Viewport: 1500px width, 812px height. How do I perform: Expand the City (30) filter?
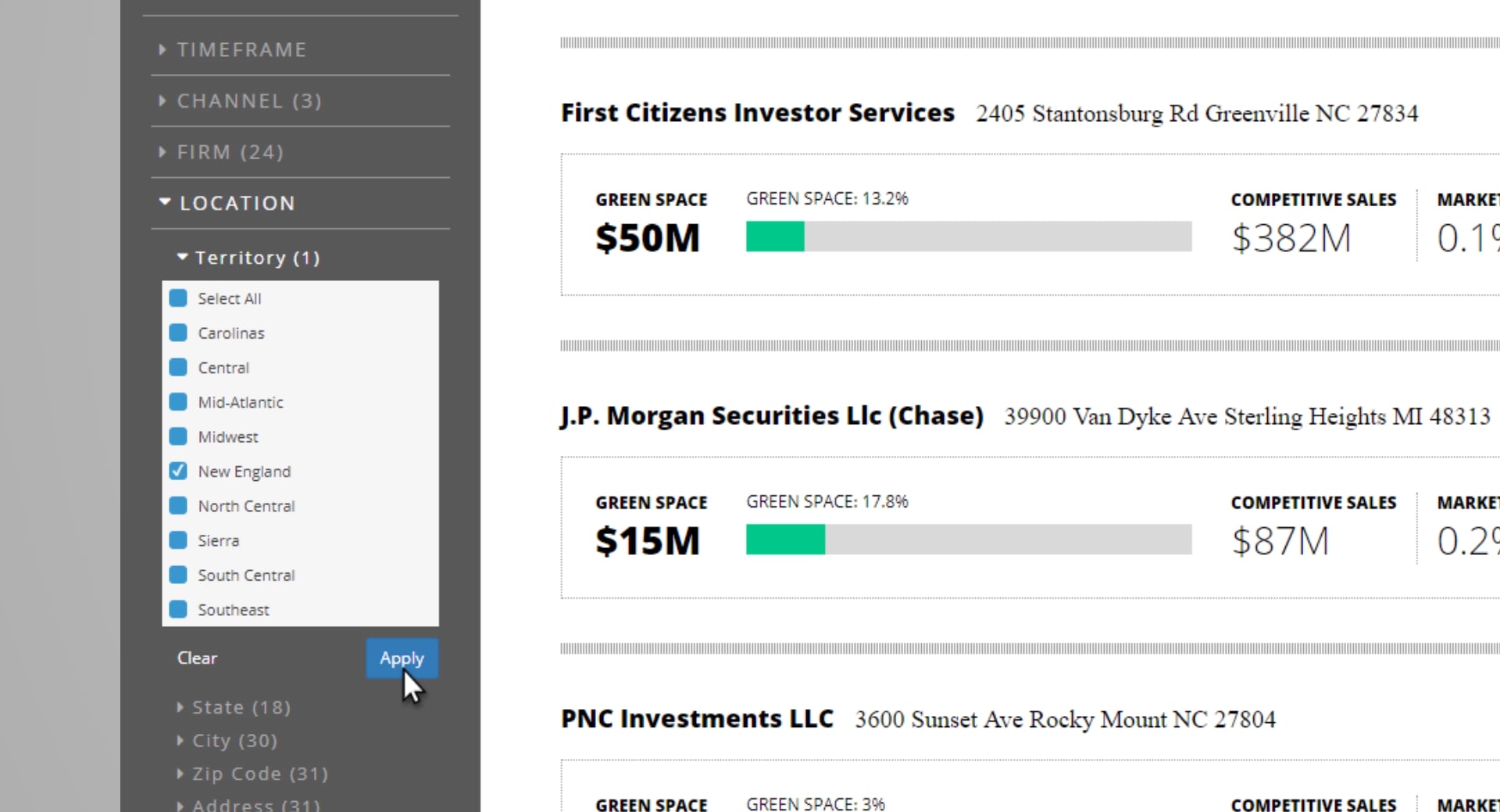234,740
